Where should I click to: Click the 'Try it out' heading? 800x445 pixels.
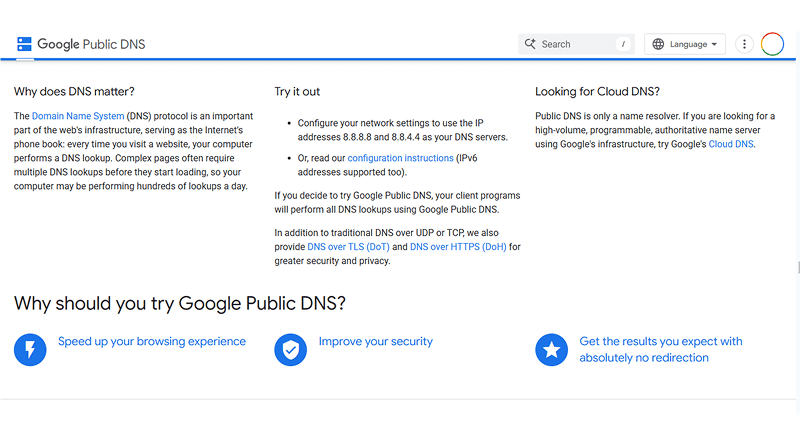click(x=297, y=91)
